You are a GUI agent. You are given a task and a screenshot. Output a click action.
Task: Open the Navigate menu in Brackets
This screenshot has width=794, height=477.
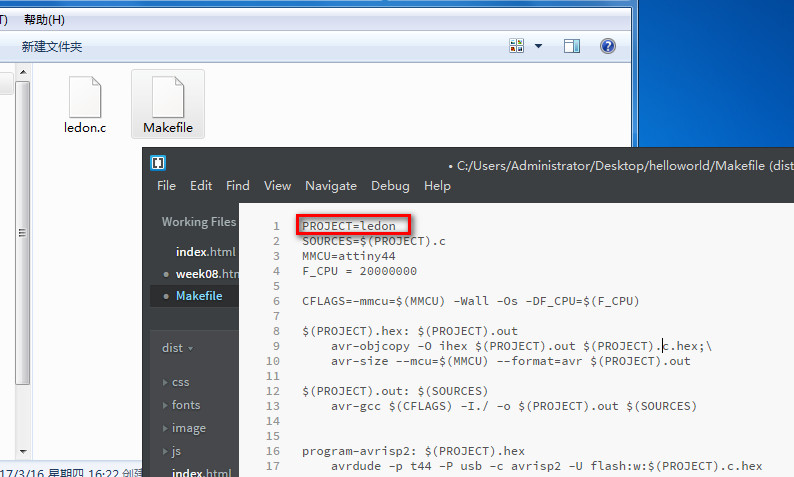(x=331, y=186)
